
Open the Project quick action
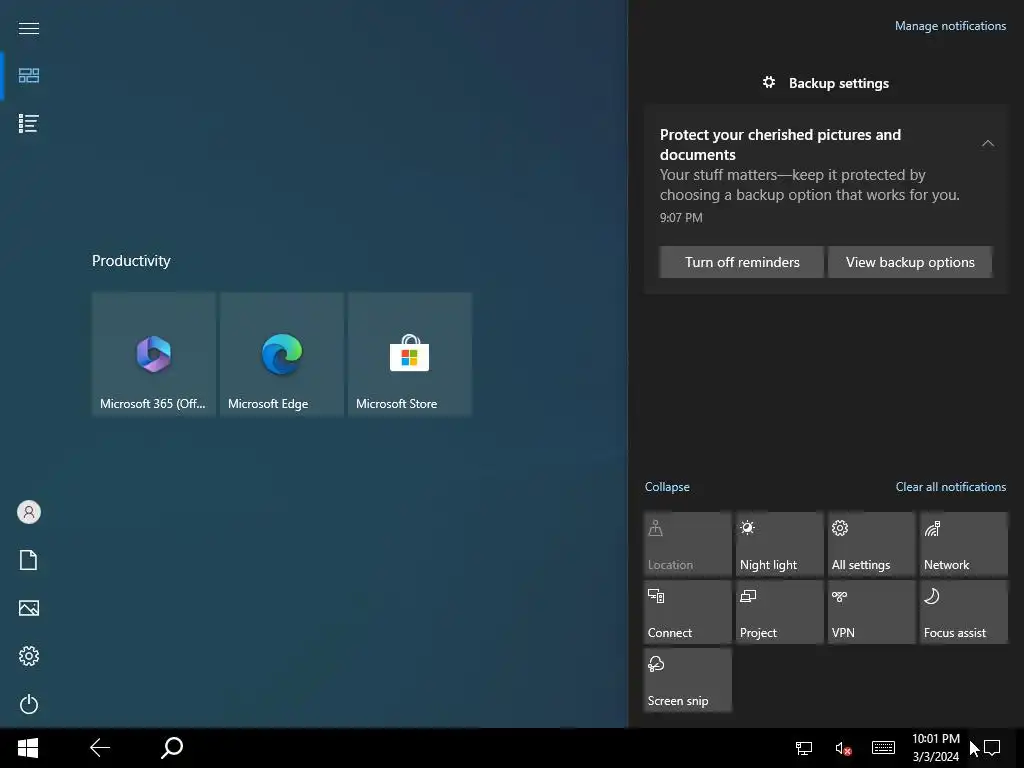click(x=780, y=612)
